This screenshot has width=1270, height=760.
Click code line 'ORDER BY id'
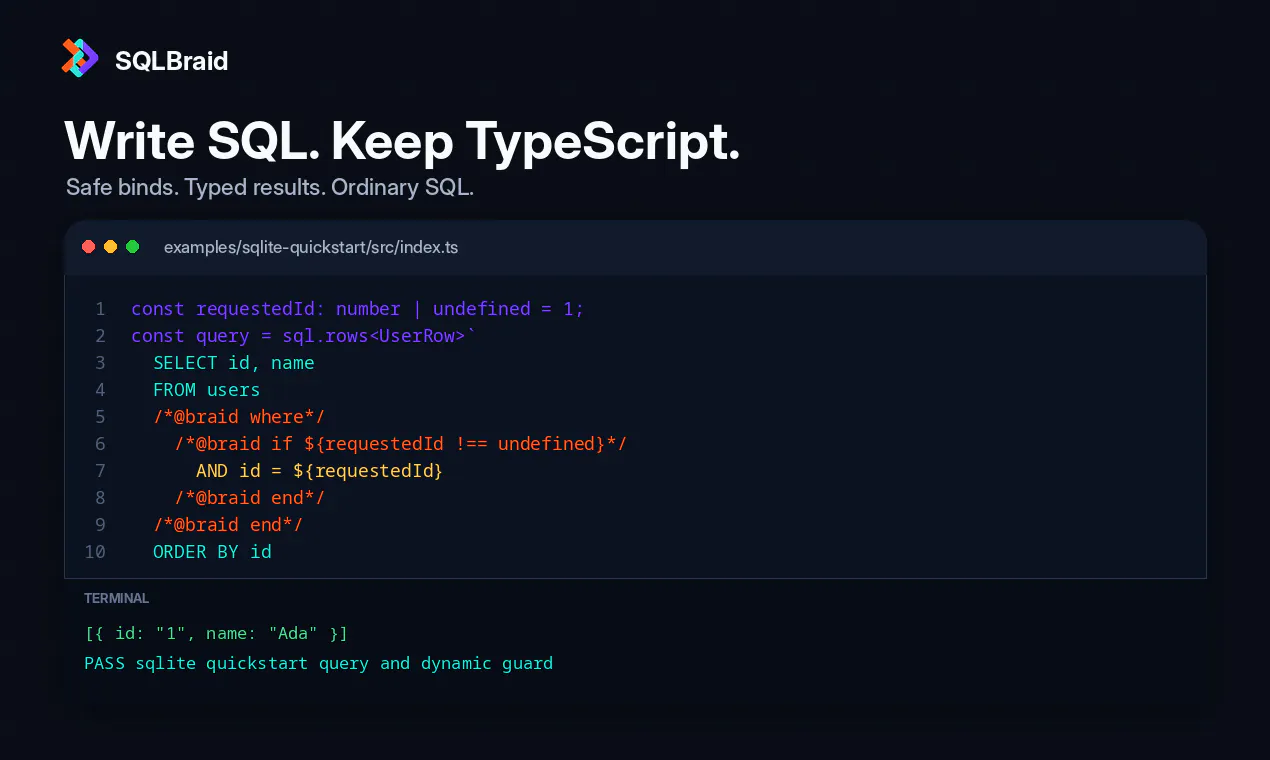212,552
